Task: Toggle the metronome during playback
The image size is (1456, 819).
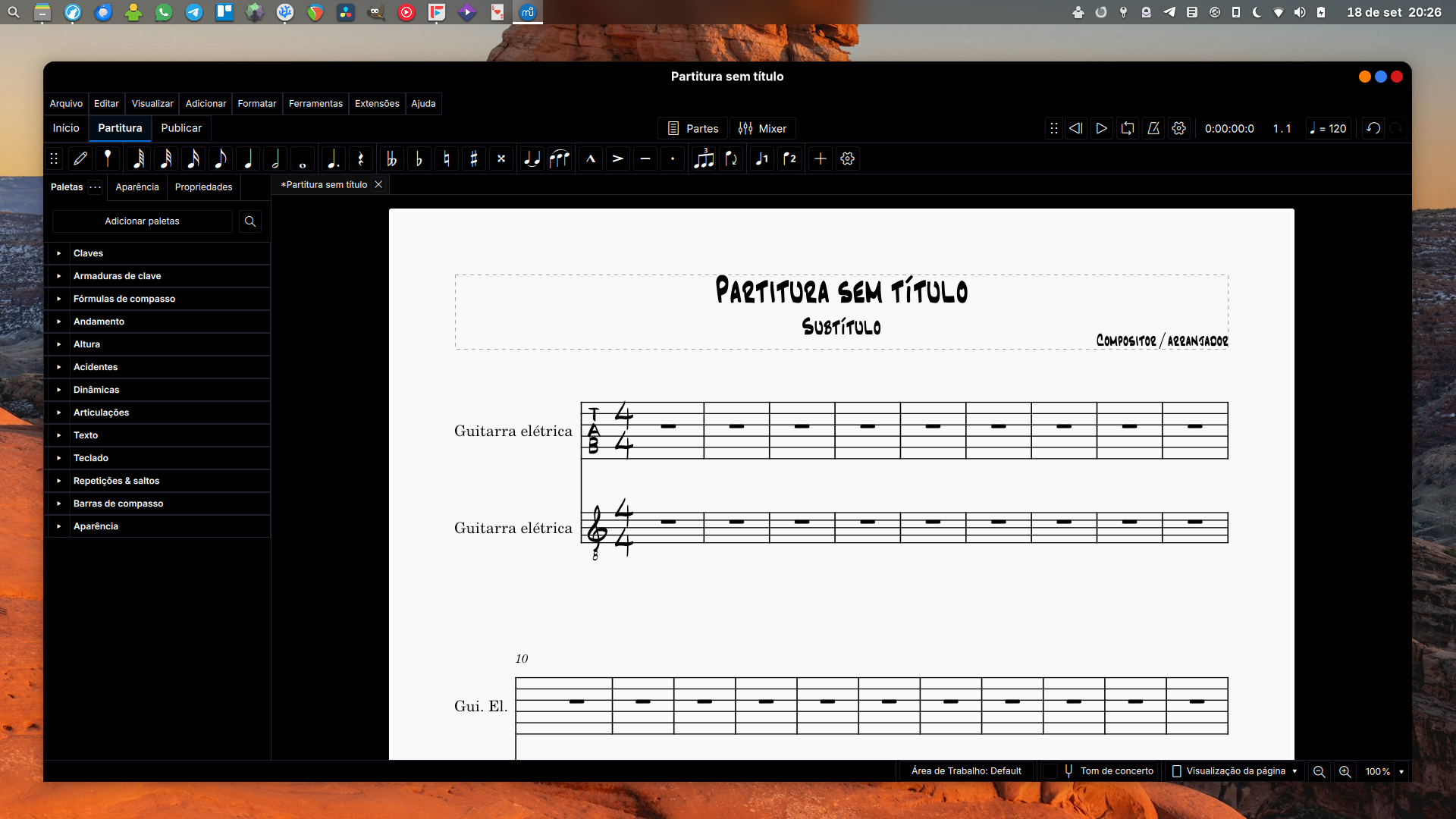Action: click(x=1153, y=128)
